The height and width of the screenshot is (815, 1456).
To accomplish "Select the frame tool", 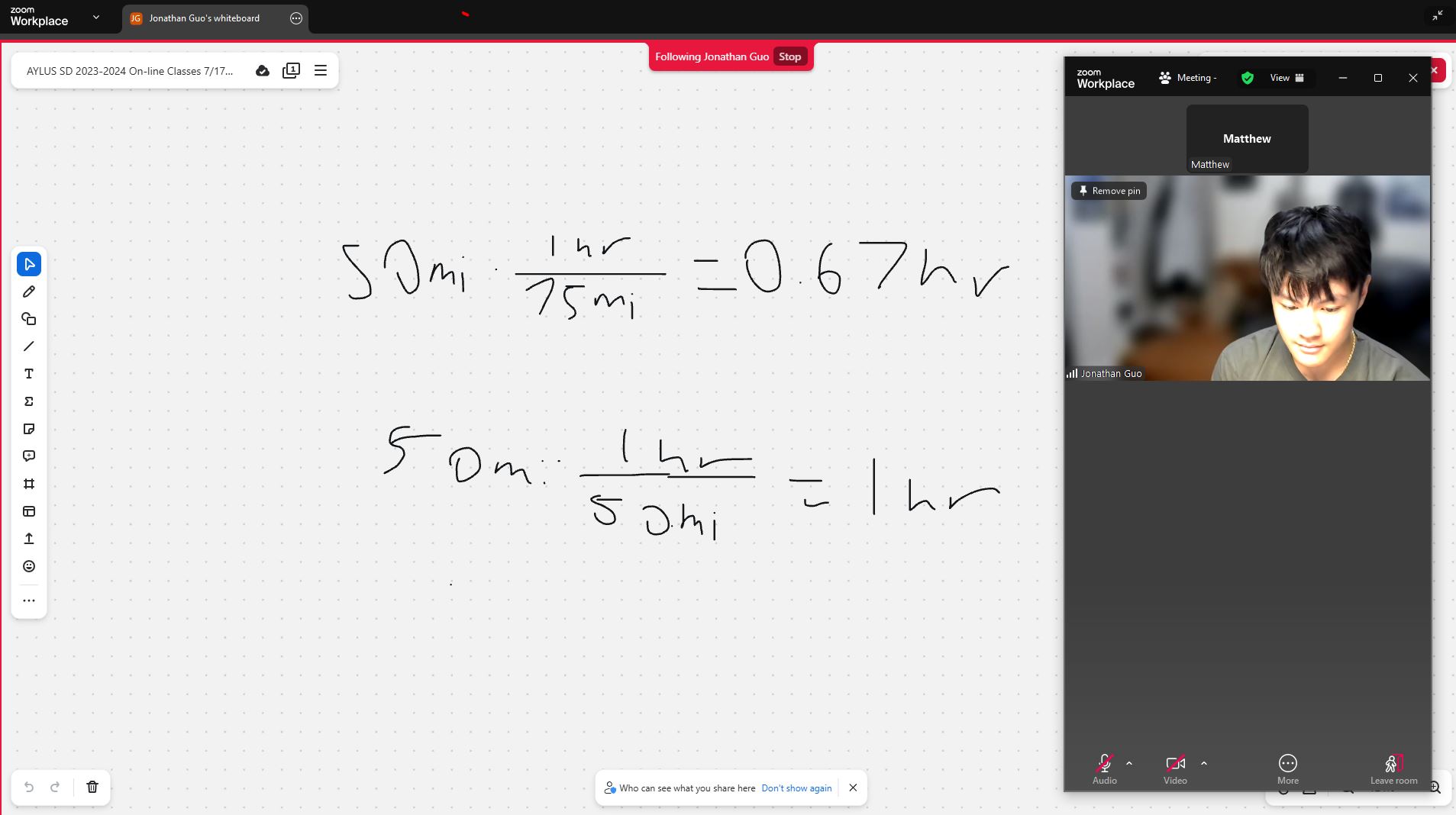I will [29, 484].
